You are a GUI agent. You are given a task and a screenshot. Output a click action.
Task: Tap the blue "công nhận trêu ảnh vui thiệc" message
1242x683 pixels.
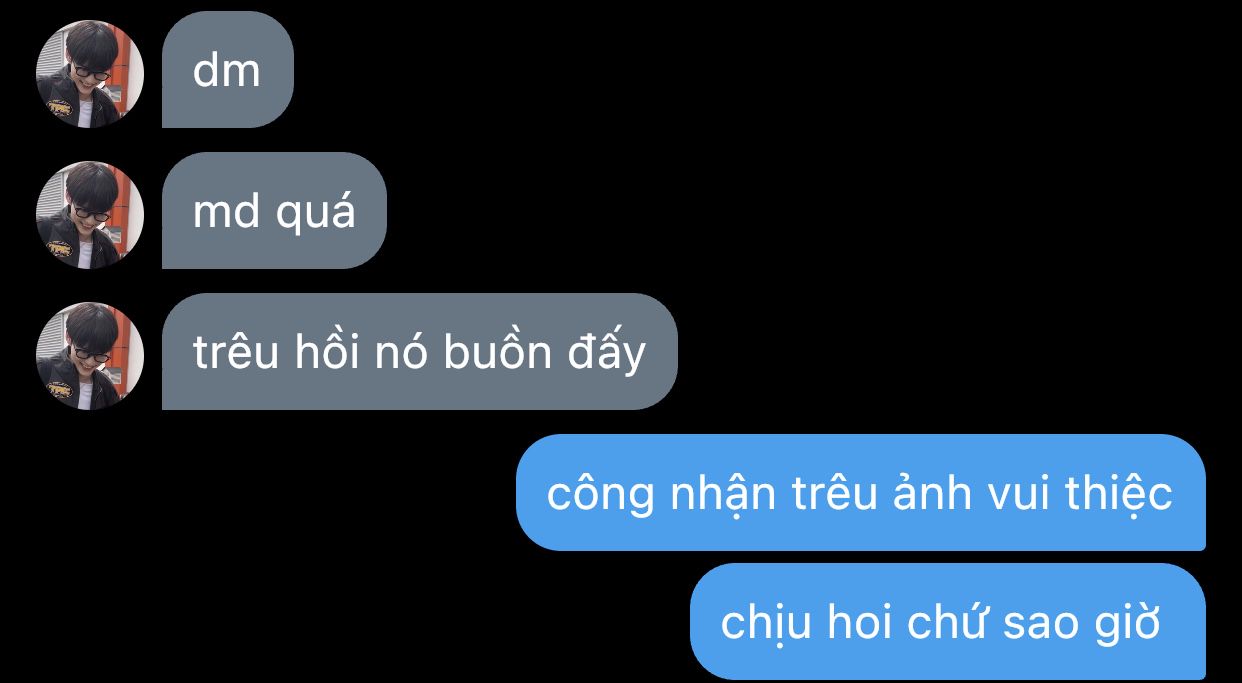861,493
